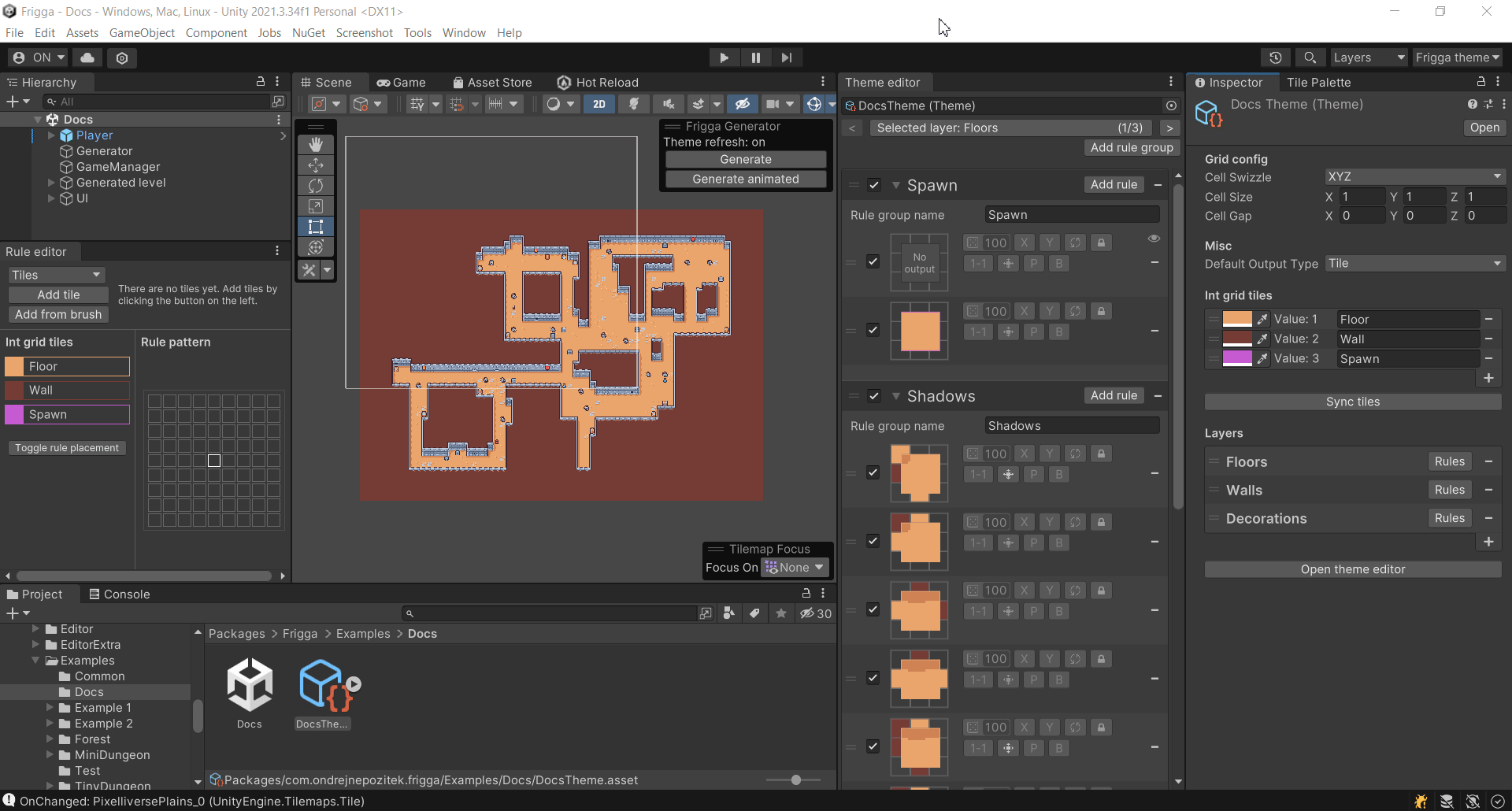Click the global search magnifier icon
The height and width of the screenshot is (811, 1512).
(1310, 57)
